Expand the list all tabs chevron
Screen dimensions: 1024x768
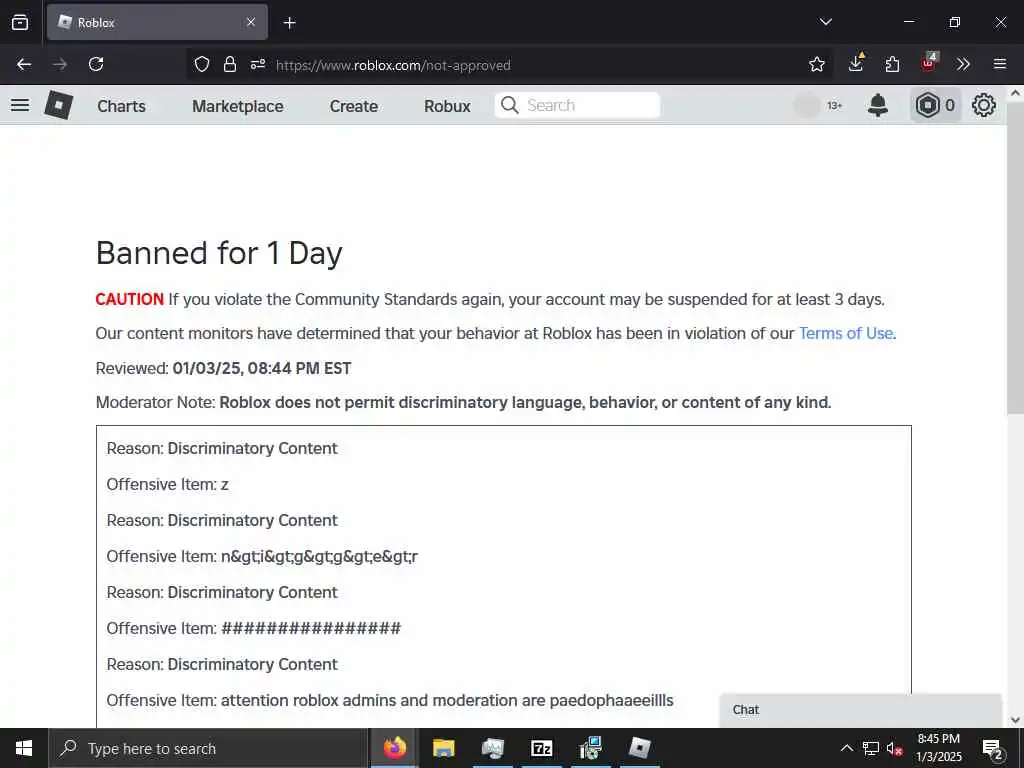(825, 22)
